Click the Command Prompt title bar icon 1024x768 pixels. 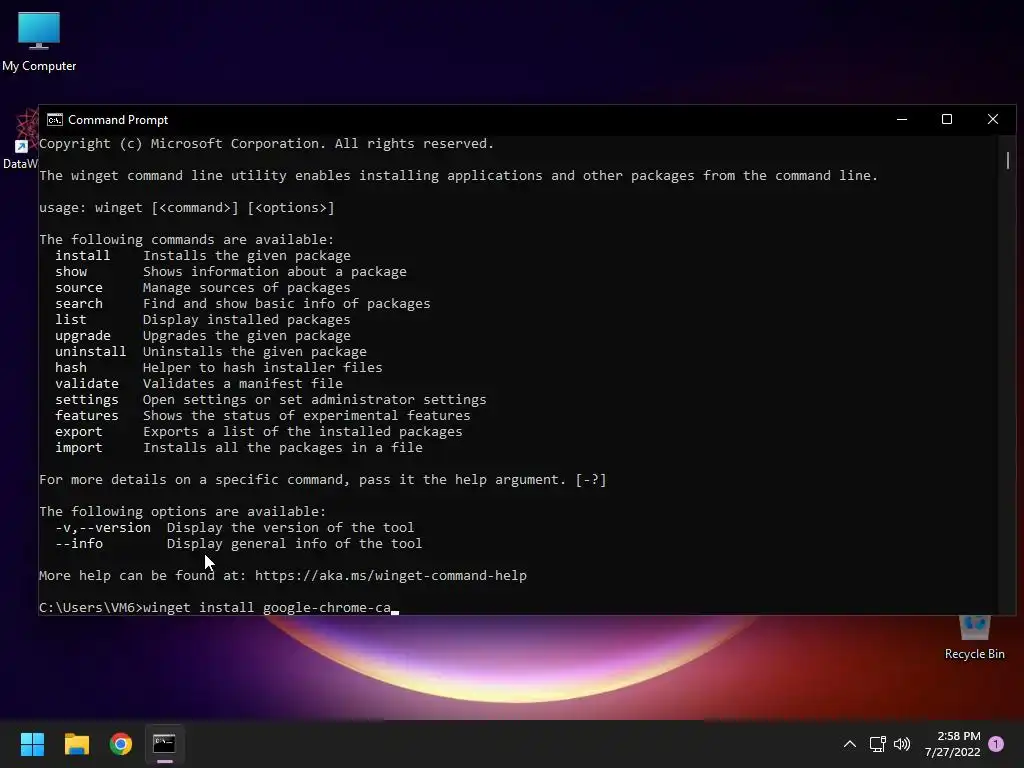pos(55,120)
